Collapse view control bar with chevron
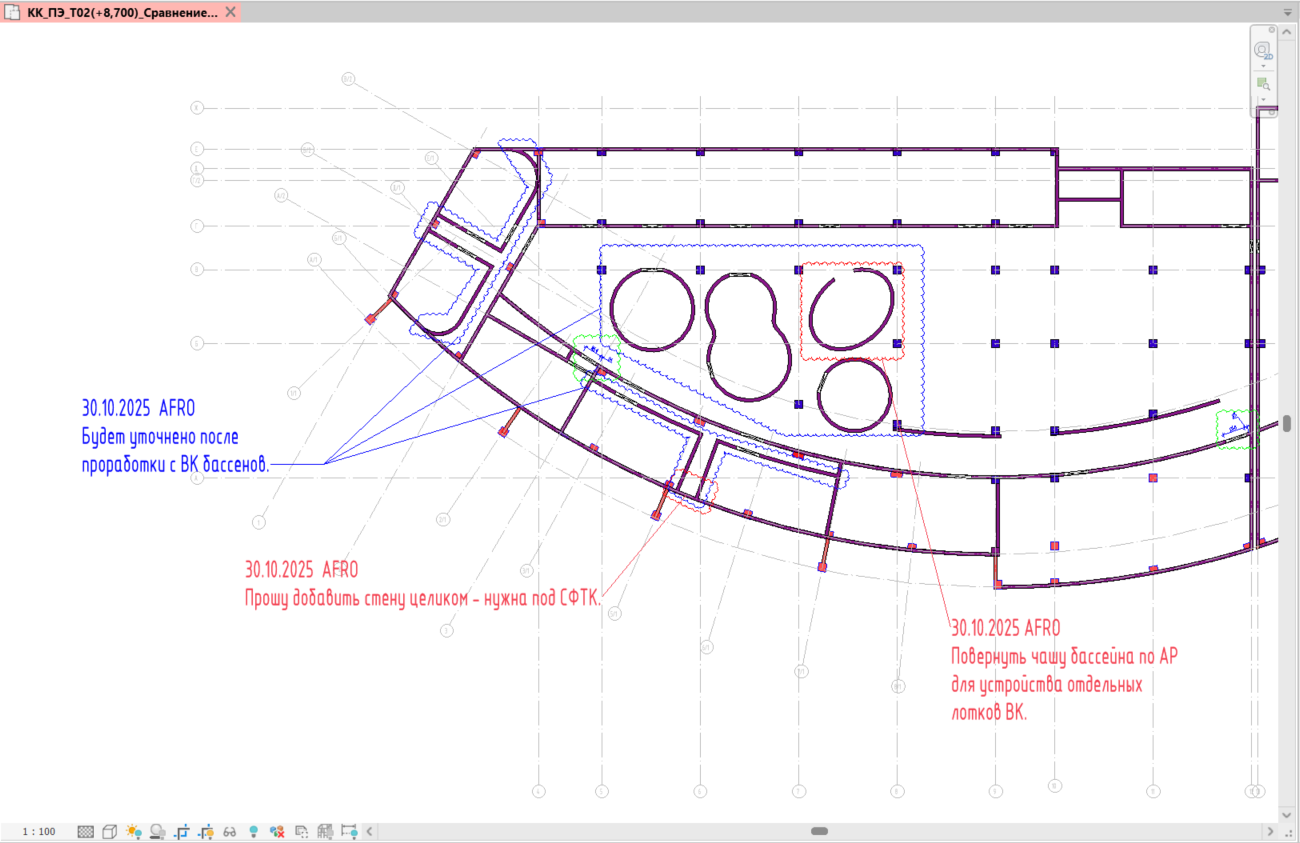Viewport: 1300px width, 843px height. [370, 831]
